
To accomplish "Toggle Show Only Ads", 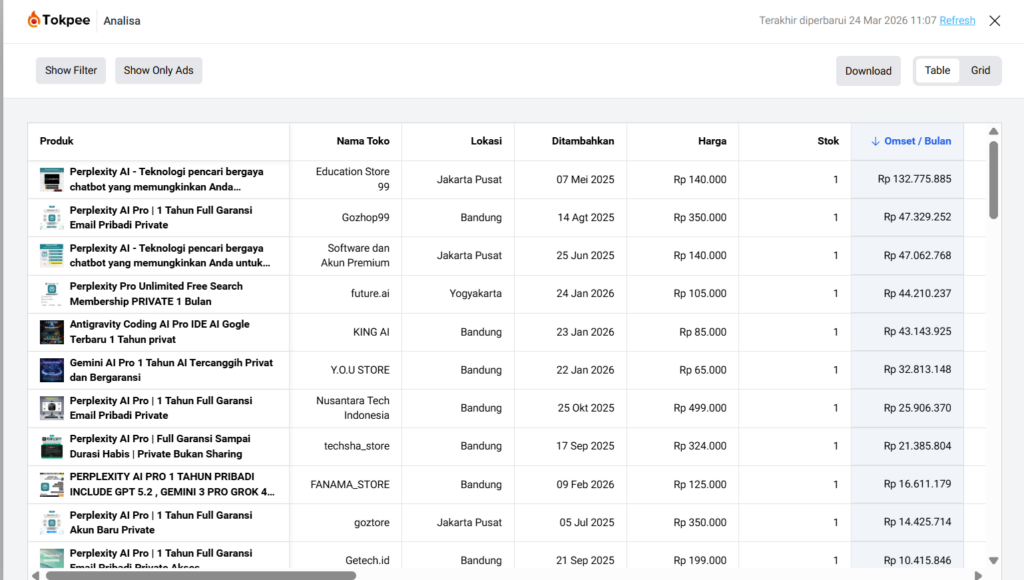I will (x=158, y=71).
